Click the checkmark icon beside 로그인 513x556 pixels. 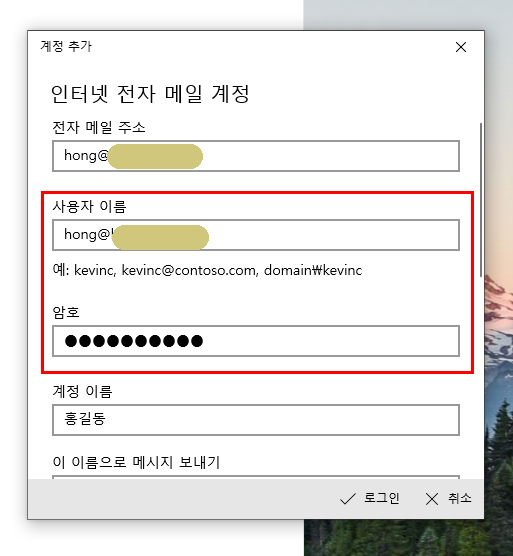click(347, 499)
